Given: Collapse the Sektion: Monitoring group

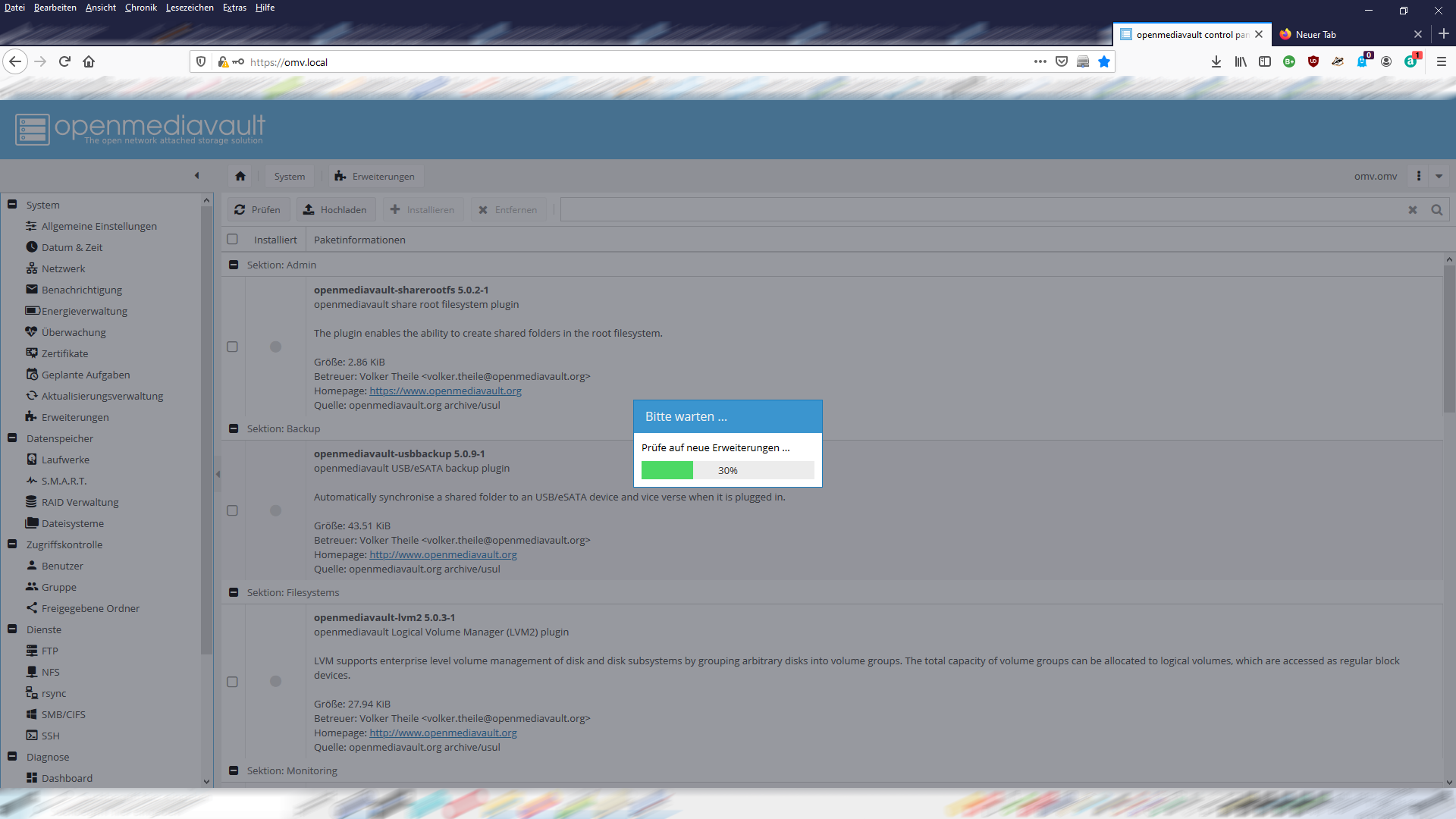Looking at the screenshot, I should [234, 770].
